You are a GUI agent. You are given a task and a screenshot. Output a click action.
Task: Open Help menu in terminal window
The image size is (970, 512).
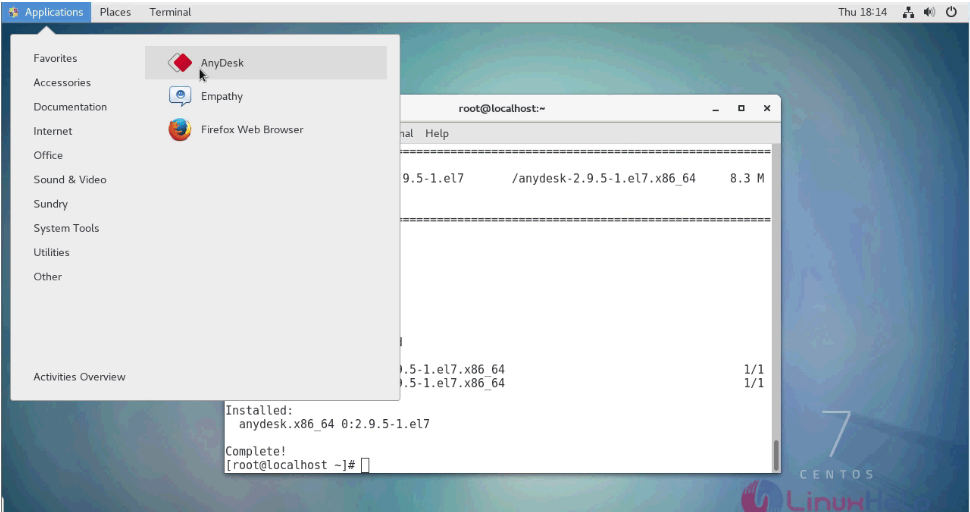coord(437,133)
